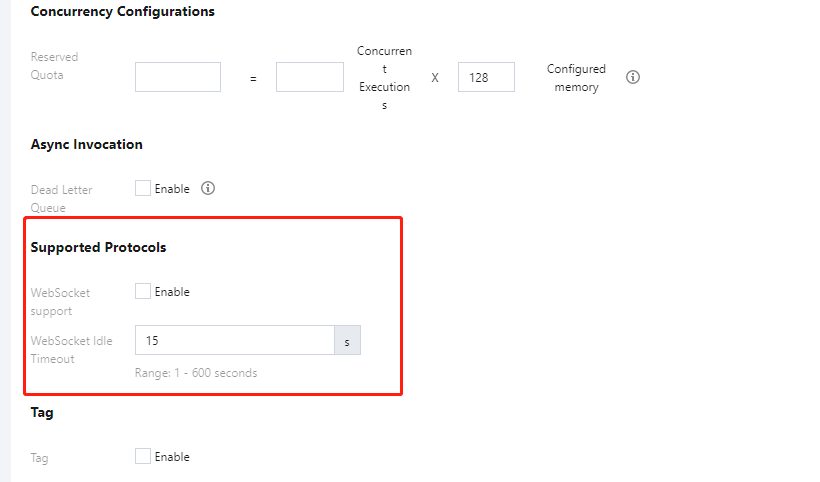Check the Tag Enable checkbox
This screenshot has width=820, height=482.
(x=143, y=457)
